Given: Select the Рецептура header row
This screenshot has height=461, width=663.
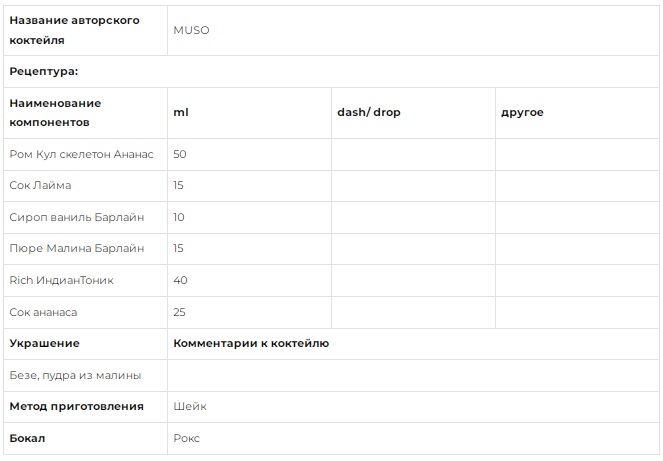Looking at the screenshot, I should tap(331, 71).
